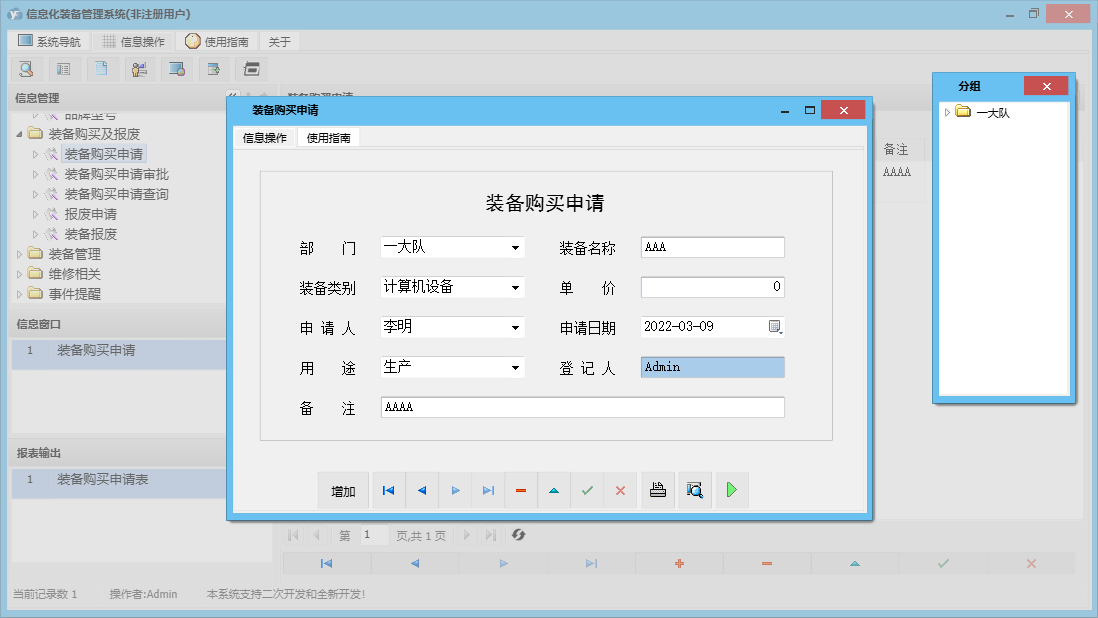This screenshot has height=618, width=1098.
Task: Click the 增加 button
Action: pyautogui.click(x=343, y=491)
